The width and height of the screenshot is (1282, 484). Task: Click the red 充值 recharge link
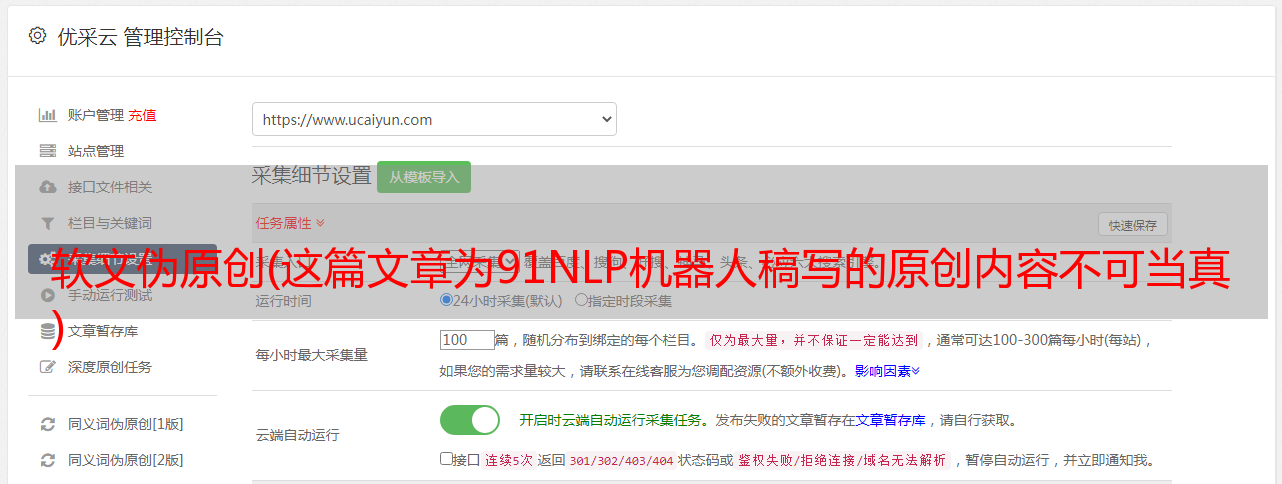coord(142,115)
